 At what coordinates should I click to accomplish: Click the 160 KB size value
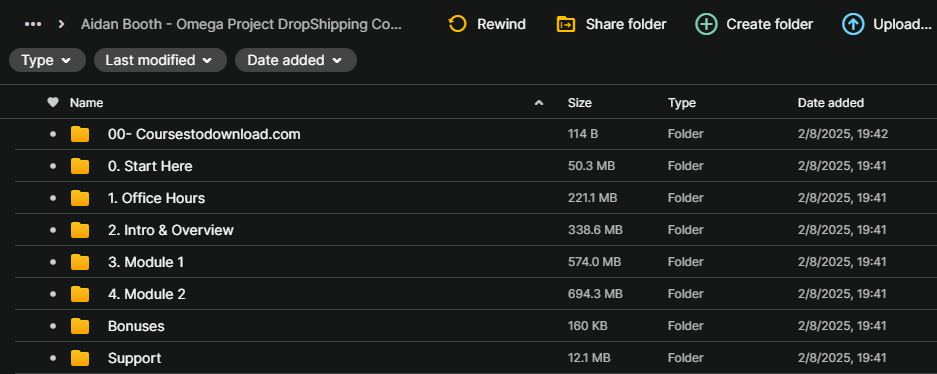587,326
